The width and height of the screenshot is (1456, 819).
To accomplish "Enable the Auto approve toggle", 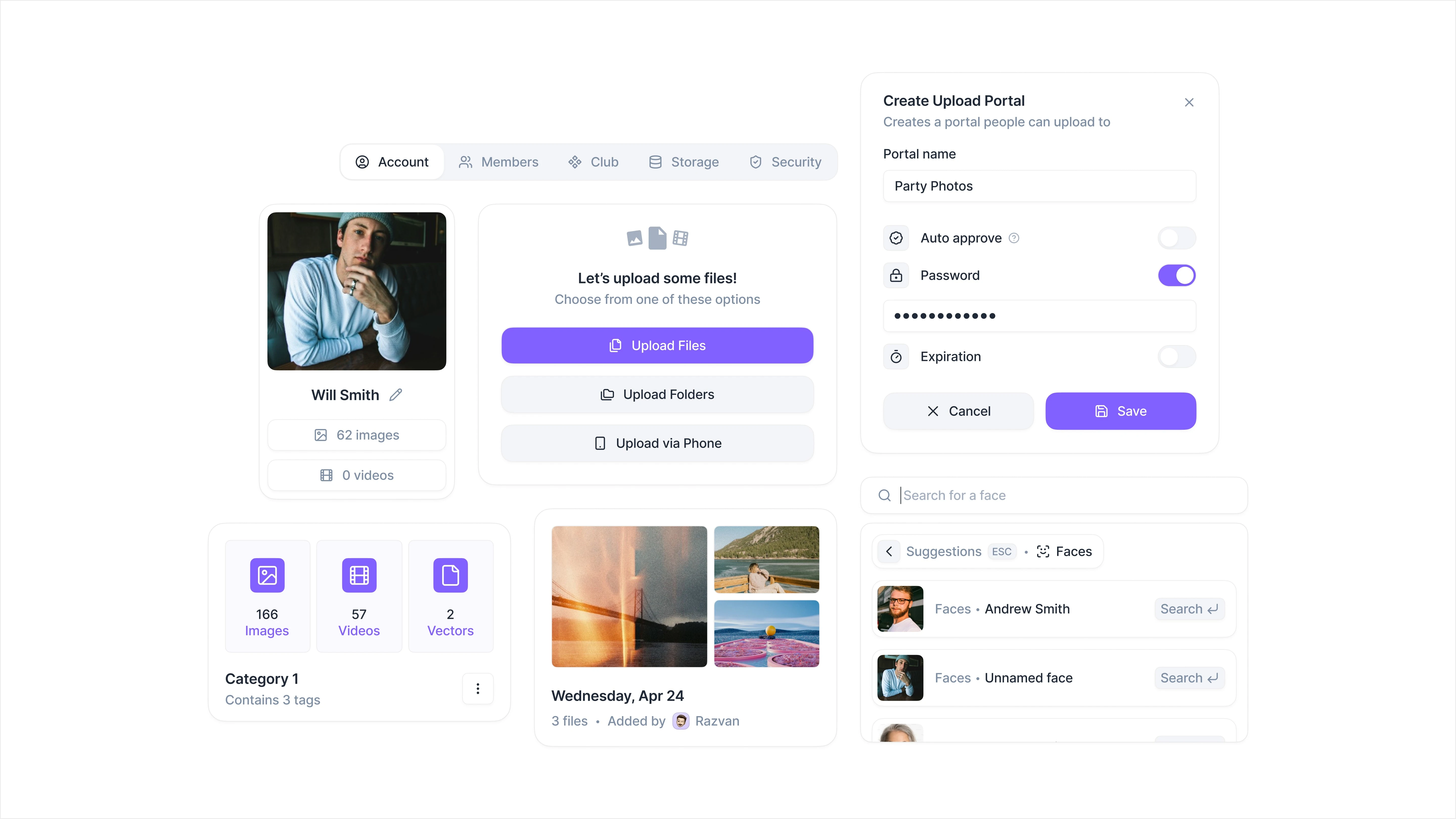I will [1177, 238].
